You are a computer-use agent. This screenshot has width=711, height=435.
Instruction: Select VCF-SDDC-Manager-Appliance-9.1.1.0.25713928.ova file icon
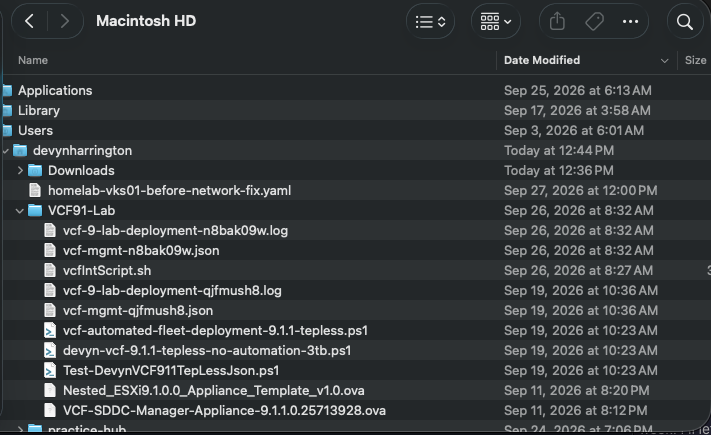(x=50, y=411)
